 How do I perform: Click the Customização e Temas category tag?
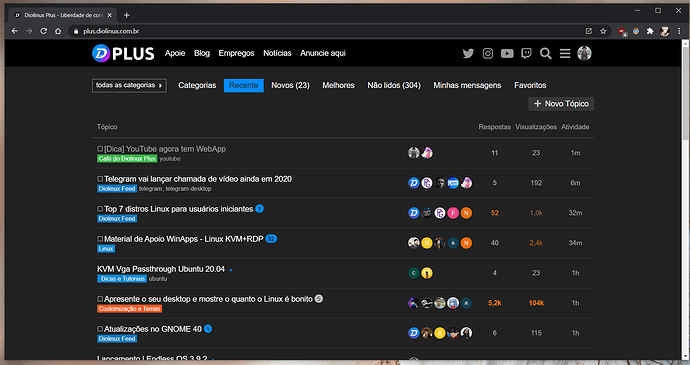129,309
